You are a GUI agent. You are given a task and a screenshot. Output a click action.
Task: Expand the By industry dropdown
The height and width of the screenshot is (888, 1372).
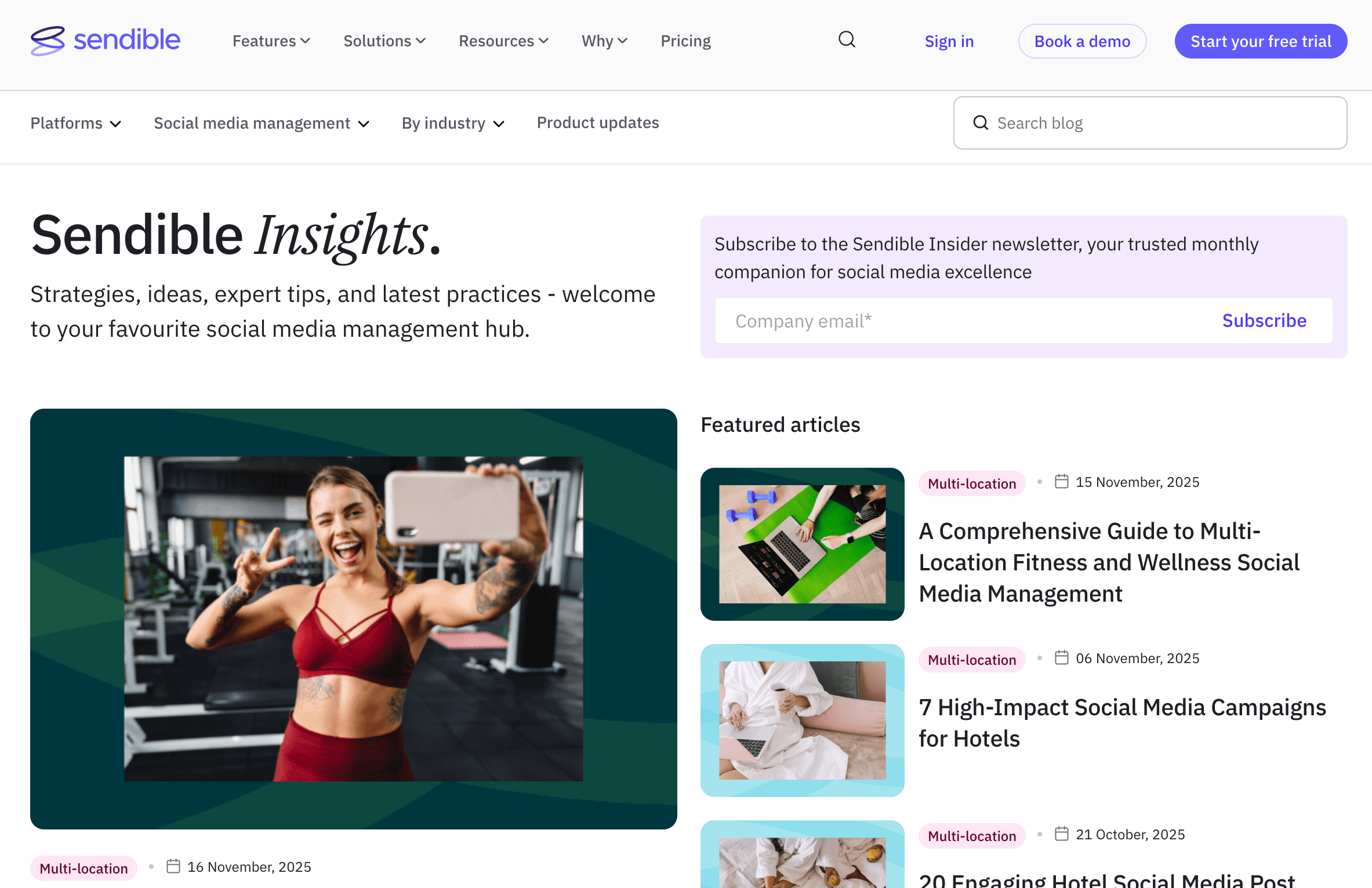453,123
